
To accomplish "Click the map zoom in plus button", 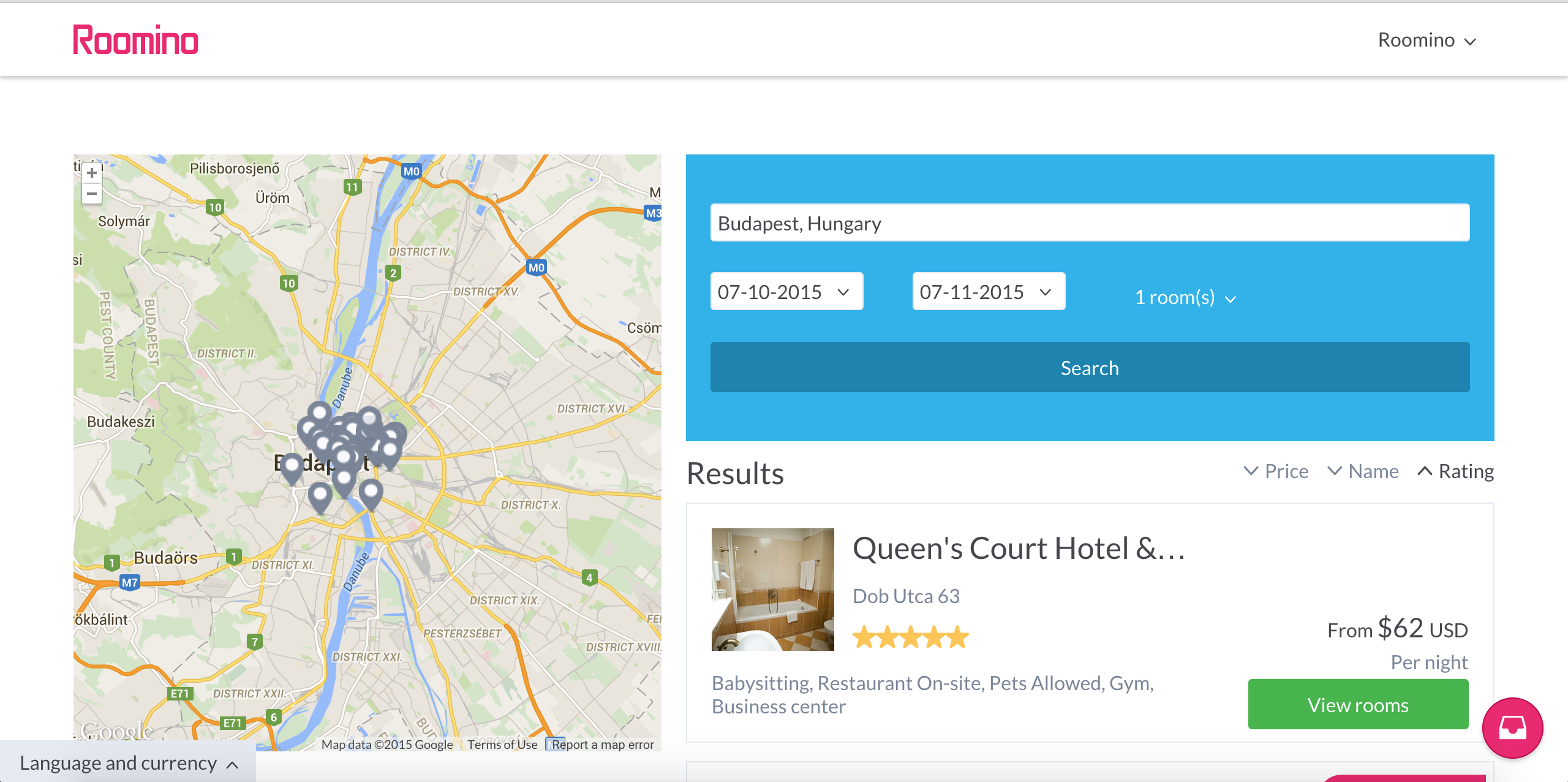I will pos(92,173).
